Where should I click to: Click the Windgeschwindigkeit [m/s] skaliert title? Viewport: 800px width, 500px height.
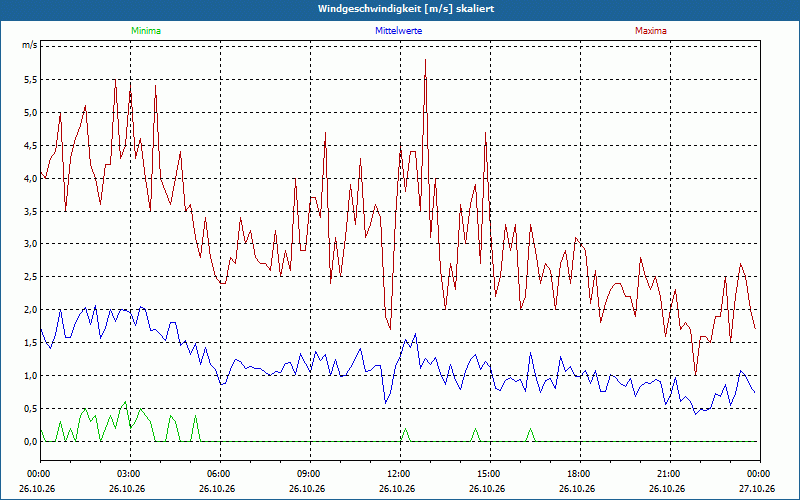(406, 9)
